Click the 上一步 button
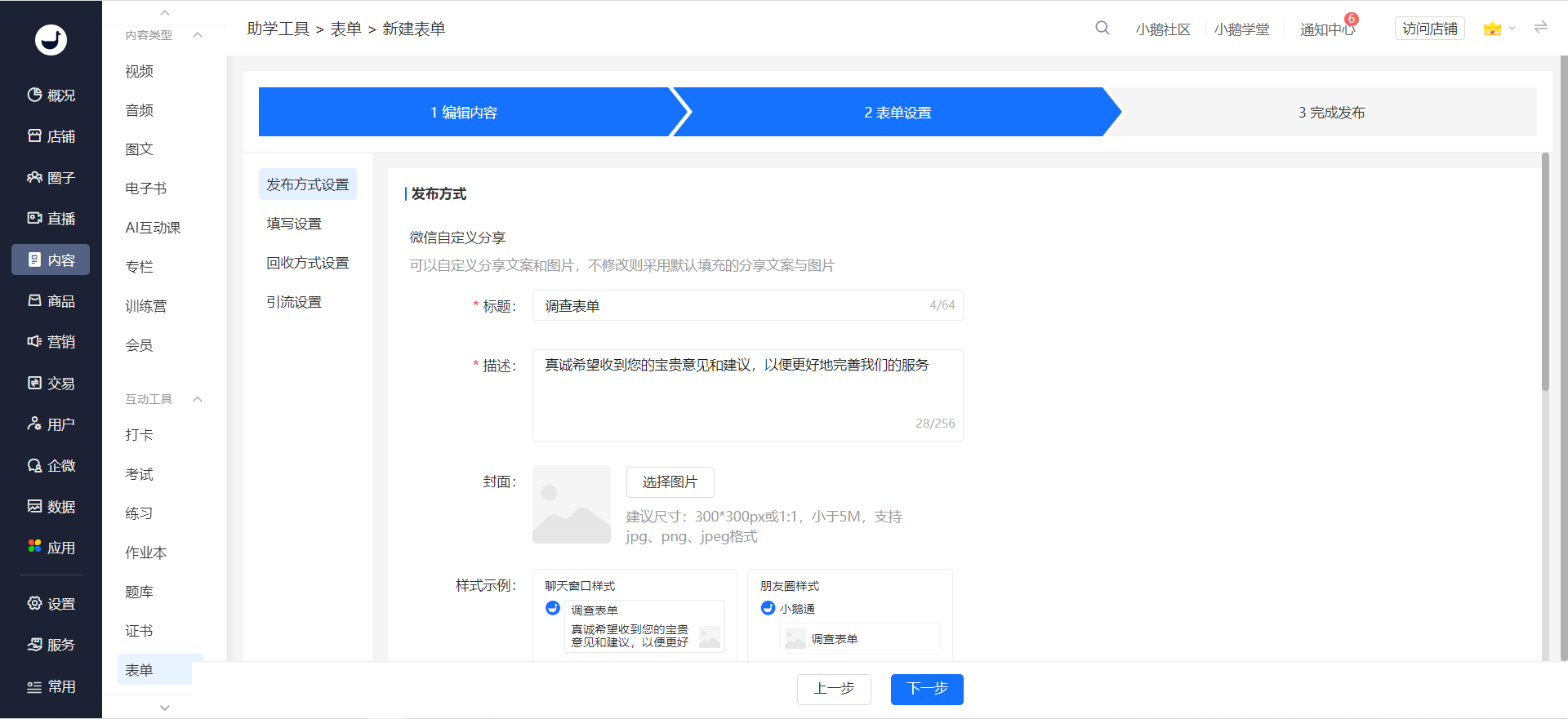 pyautogui.click(x=834, y=689)
